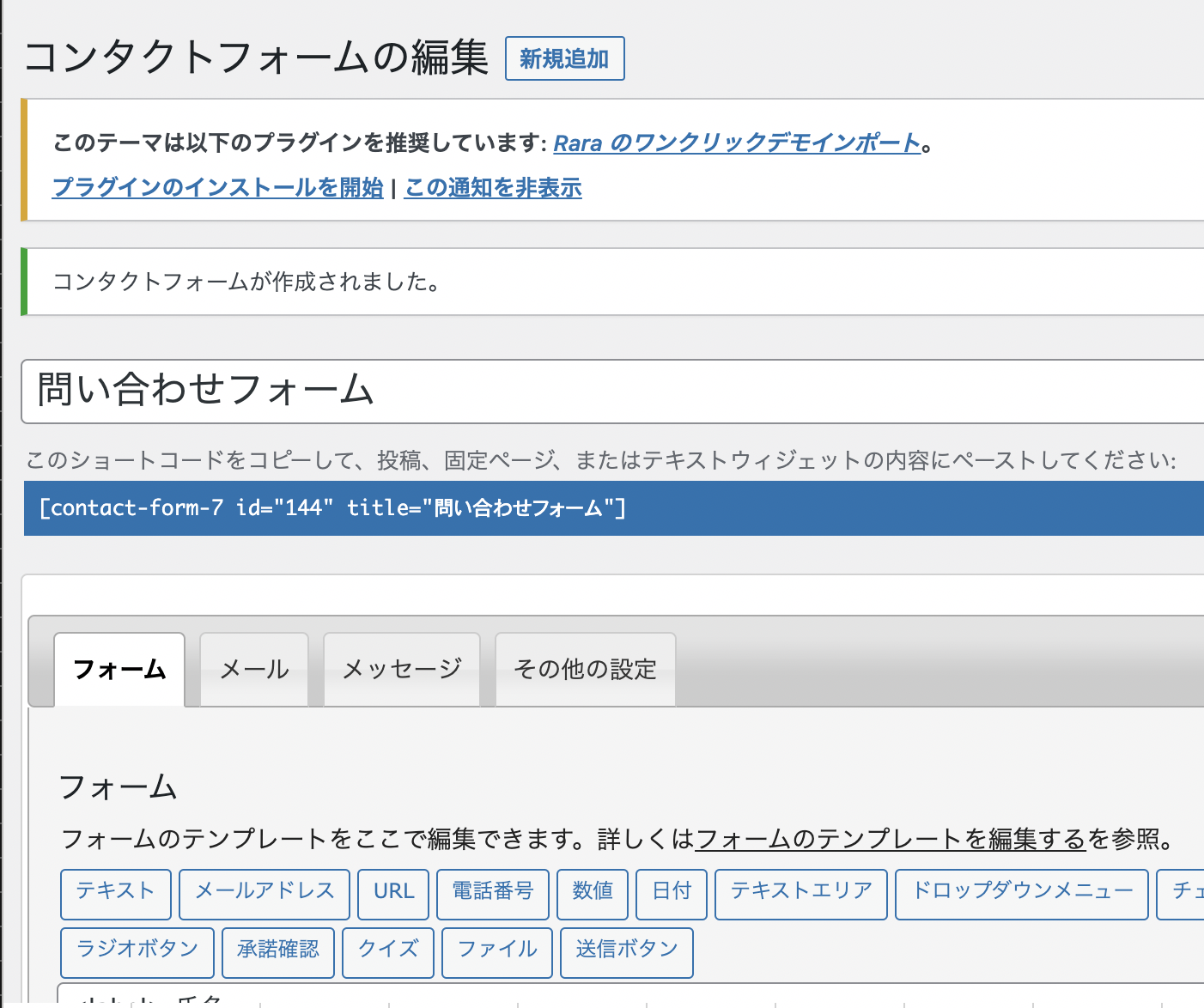Insert a ドロップダウンメニュー form tag
This screenshot has height=1008, width=1204.
click(x=1021, y=893)
